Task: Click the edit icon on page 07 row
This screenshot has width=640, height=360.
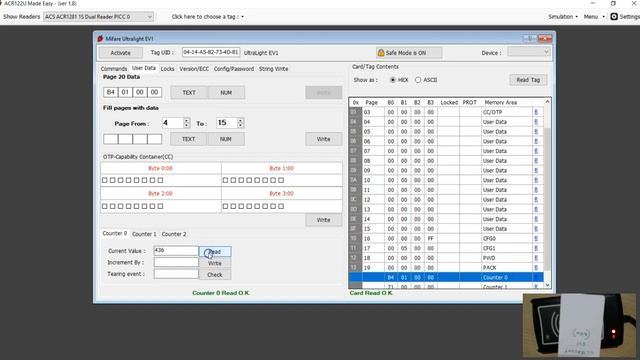Action: (536, 151)
